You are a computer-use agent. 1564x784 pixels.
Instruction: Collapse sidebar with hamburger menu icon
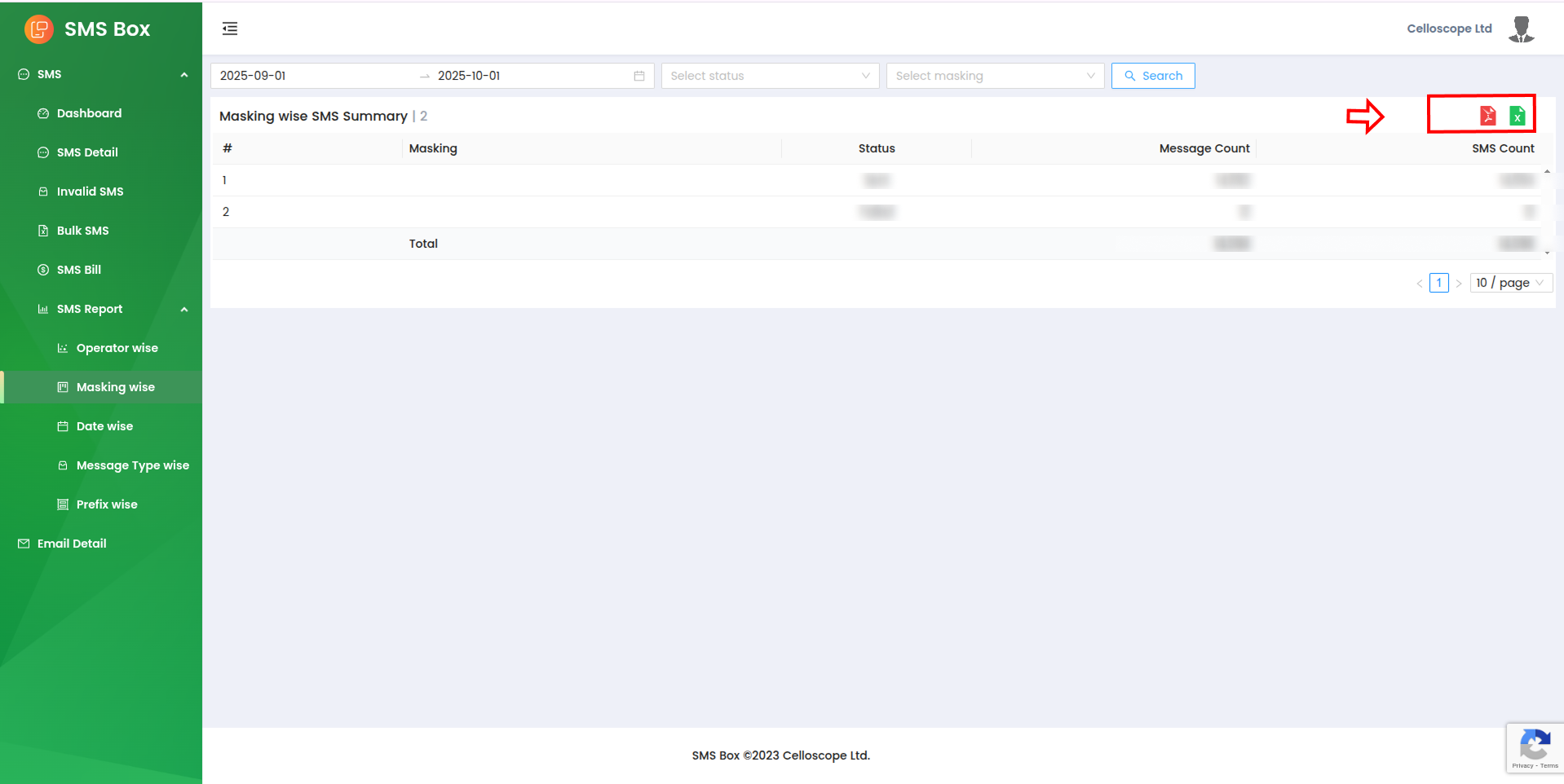pyautogui.click(x=230, y=29)
